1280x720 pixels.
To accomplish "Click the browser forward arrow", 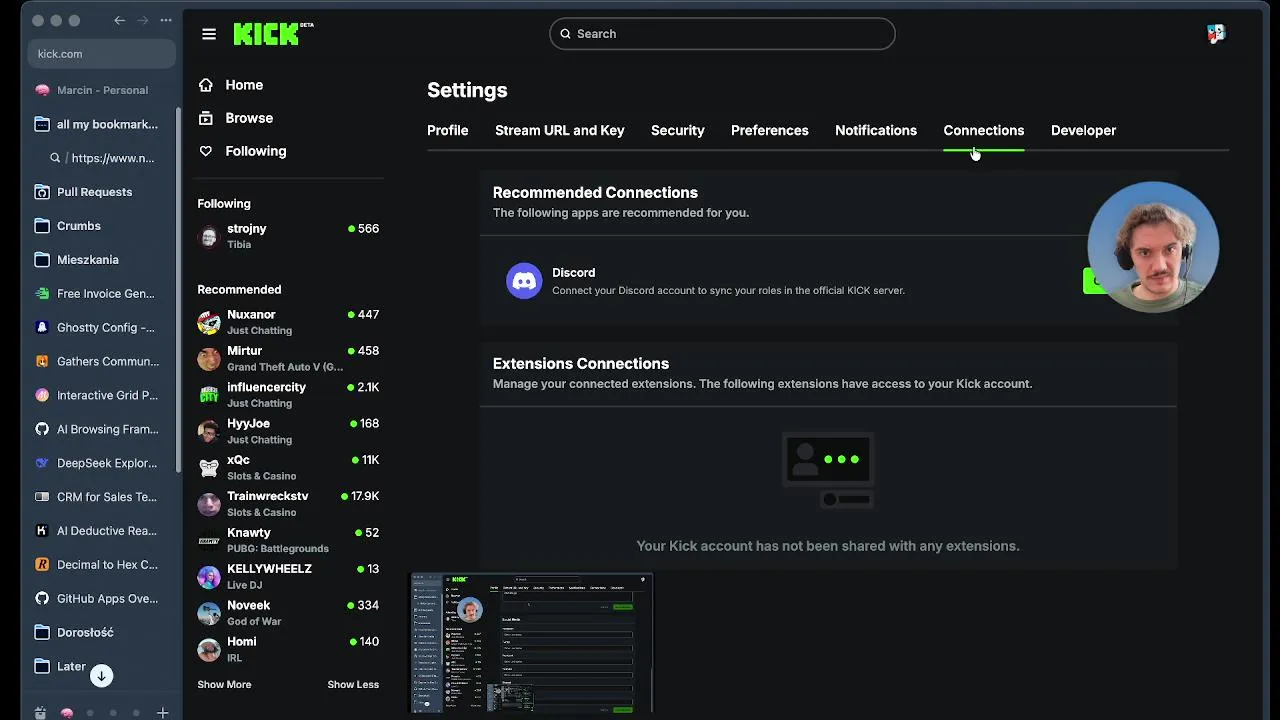I will coord(143,20).
